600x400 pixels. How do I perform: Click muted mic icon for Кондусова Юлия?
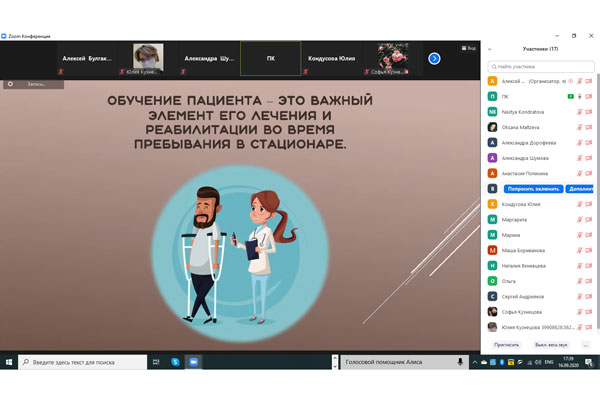click(580, 204)
